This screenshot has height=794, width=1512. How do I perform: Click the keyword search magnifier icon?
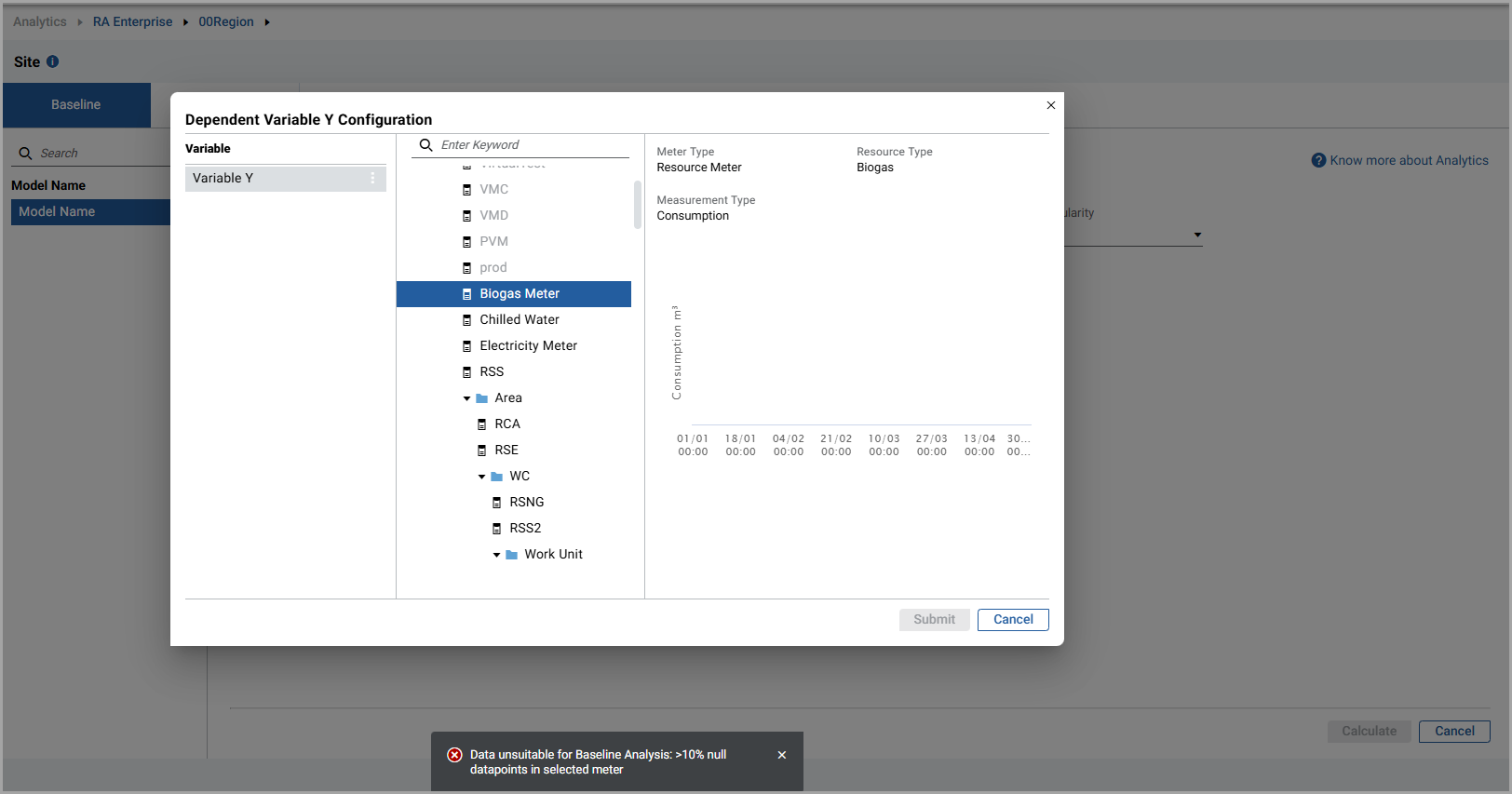426,145
